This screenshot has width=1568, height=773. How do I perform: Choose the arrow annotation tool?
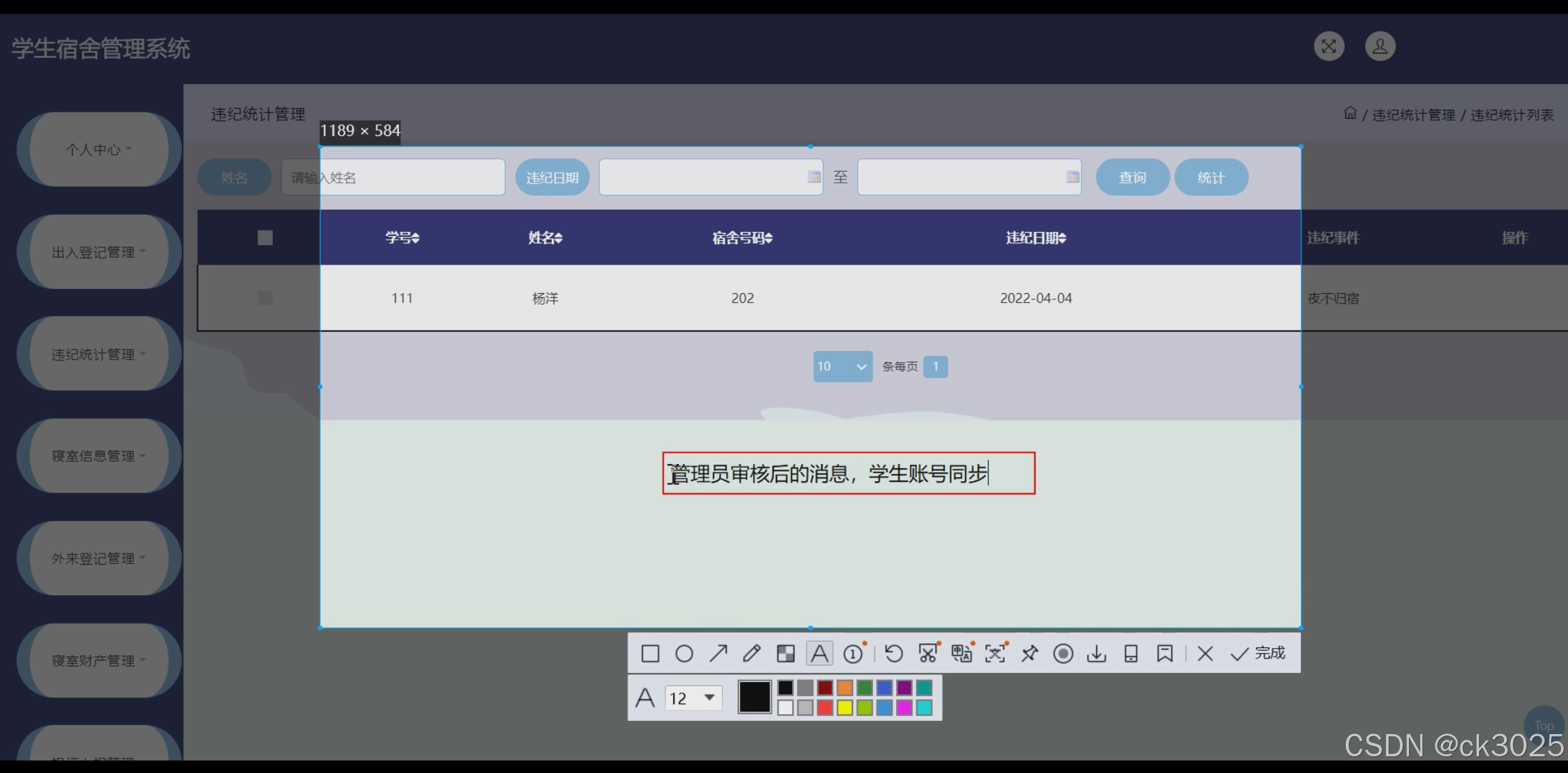pyautogui.click(x=718, y=654)
